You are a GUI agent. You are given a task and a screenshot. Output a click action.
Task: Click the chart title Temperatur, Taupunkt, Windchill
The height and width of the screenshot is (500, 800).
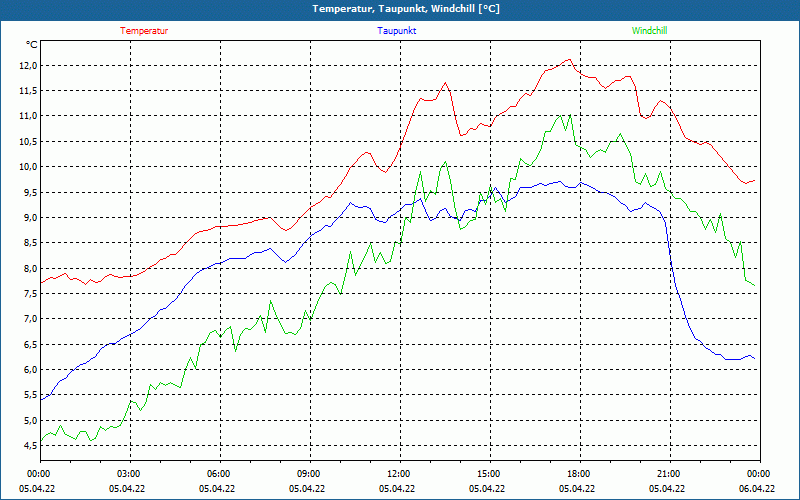406,9
